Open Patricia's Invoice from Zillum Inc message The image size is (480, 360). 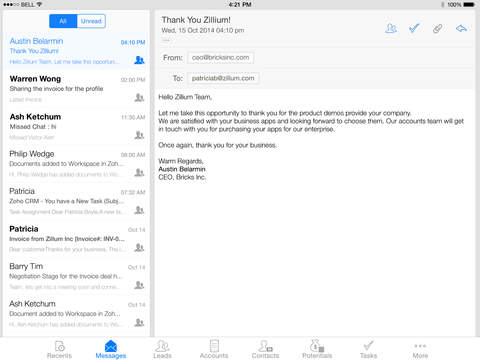[x=76, y=238]
